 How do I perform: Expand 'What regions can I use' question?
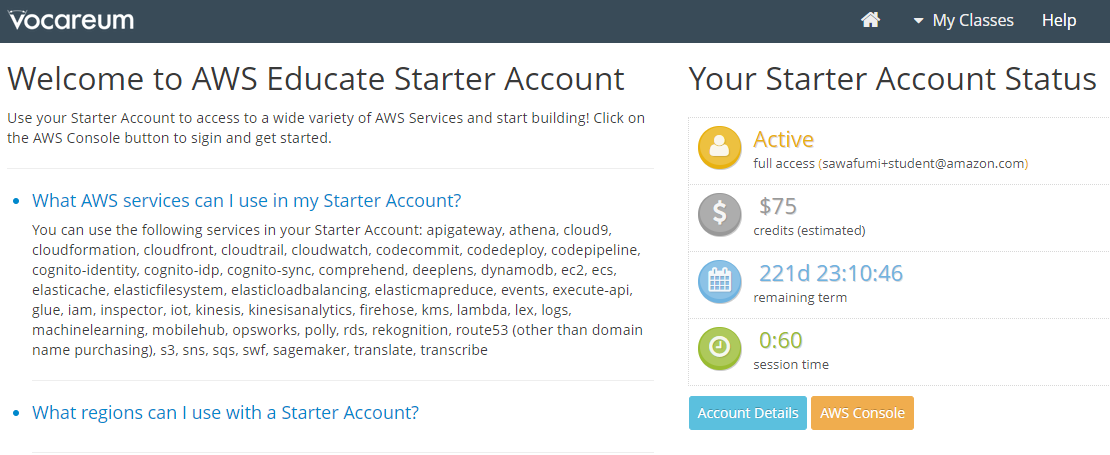pos(225,412)
